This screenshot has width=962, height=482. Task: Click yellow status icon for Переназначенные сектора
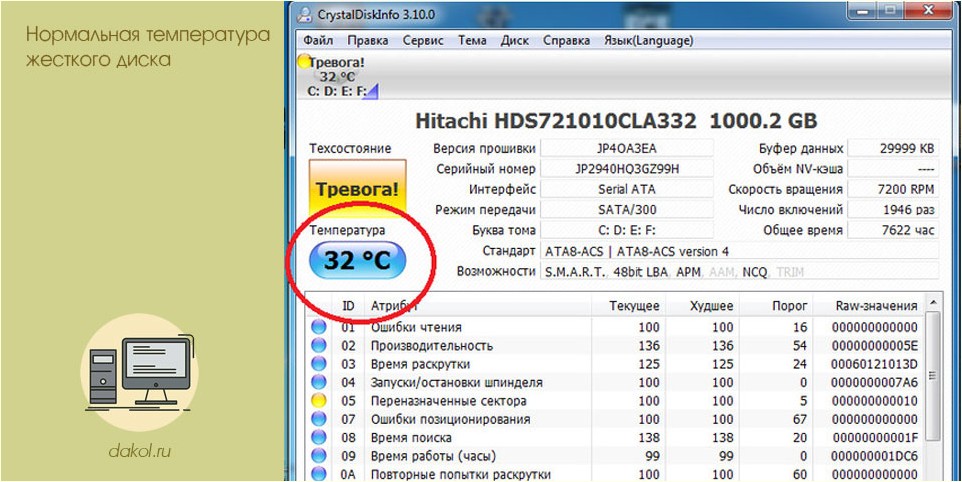318,400
